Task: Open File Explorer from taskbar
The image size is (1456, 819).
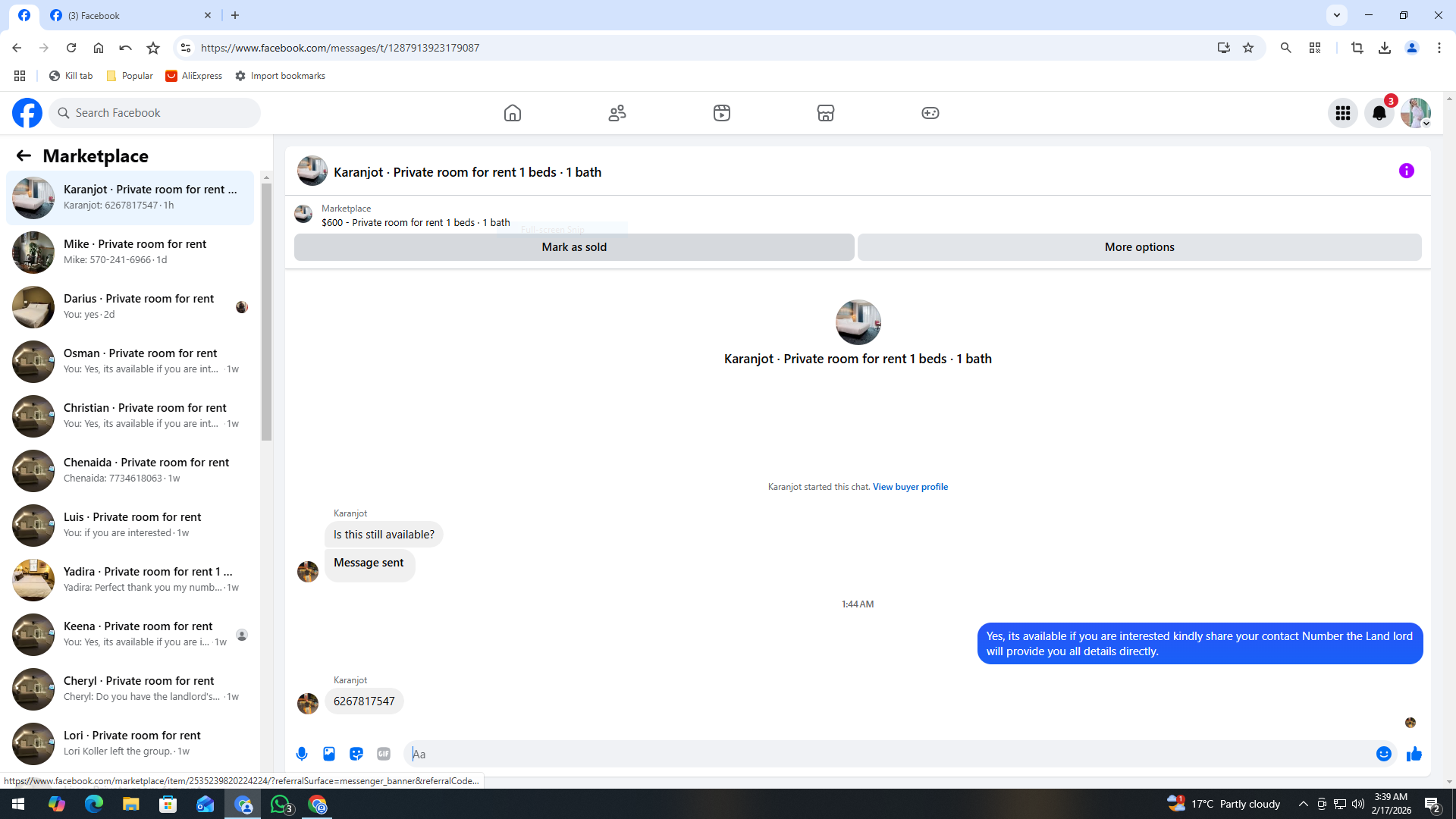Action: pyautogui.click(x=131, y=804)
